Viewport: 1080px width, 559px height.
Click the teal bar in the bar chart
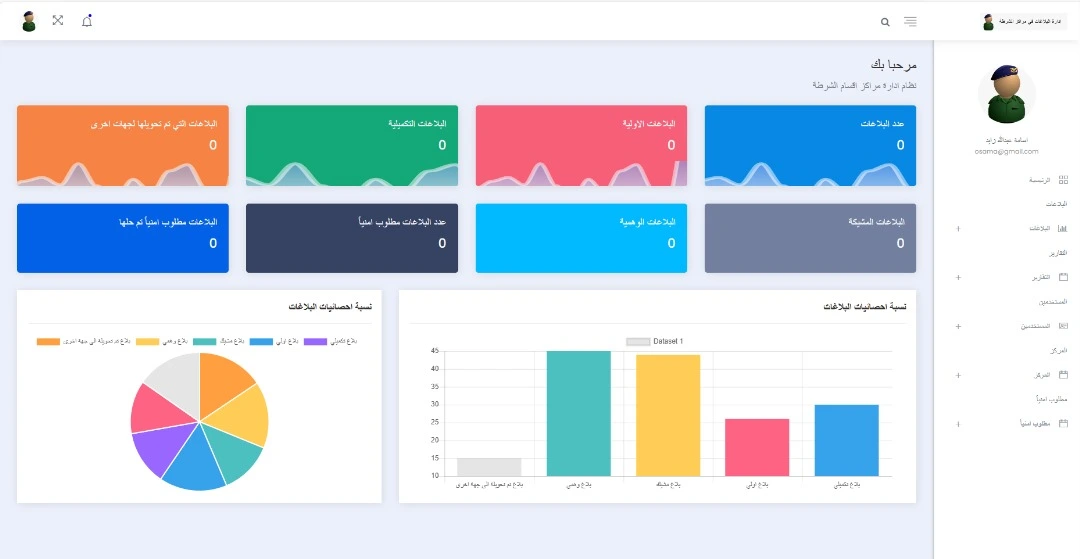coord(578,413)
